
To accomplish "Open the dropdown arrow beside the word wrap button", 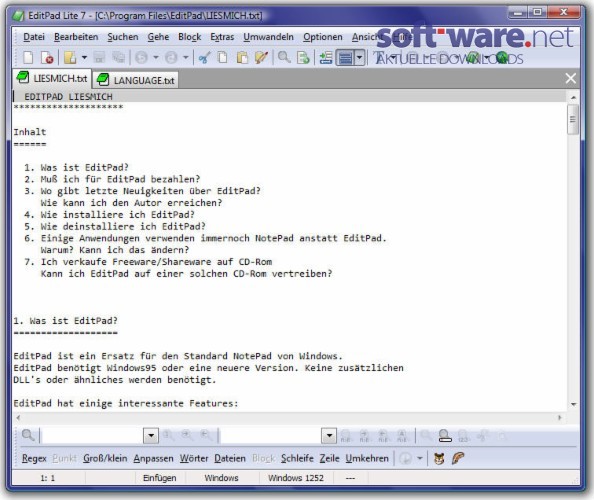I will point(360,58).
